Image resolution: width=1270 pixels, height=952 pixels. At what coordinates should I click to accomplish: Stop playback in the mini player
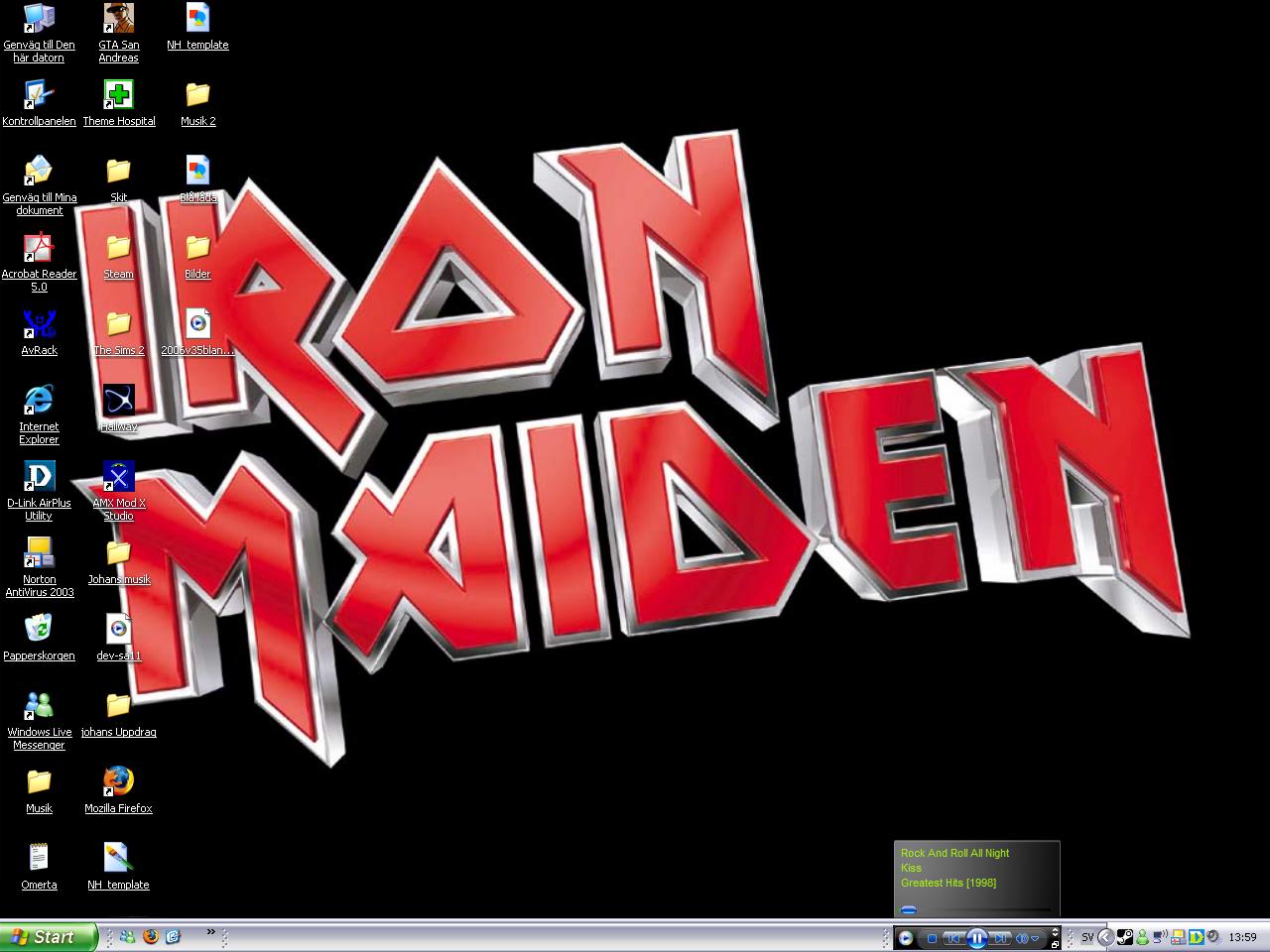932,938
